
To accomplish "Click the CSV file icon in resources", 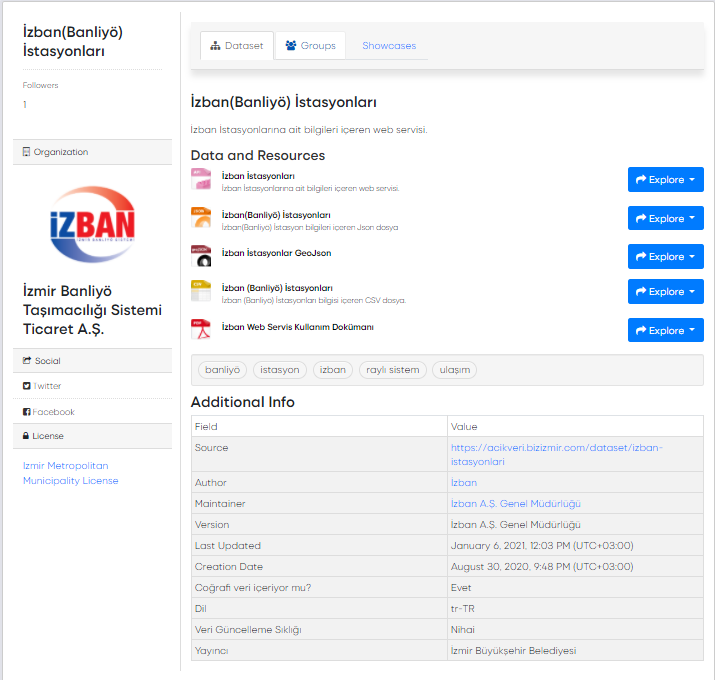I will point(201,291).
